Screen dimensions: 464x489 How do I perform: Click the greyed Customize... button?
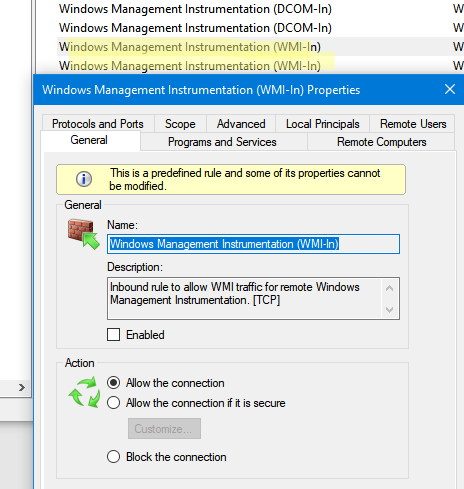164,429
